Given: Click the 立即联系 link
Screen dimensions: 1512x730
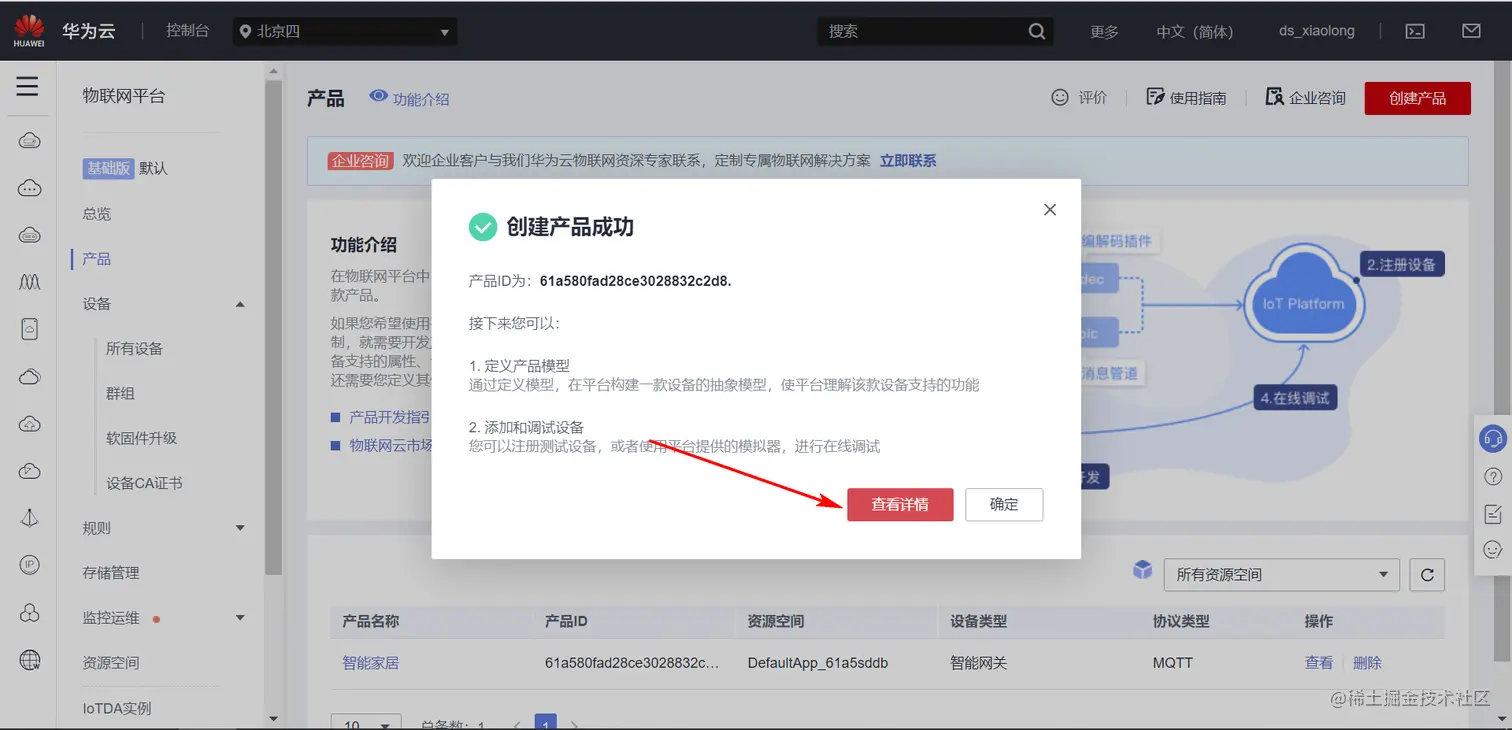Looking at the screenshot, I should click(908, 161).
